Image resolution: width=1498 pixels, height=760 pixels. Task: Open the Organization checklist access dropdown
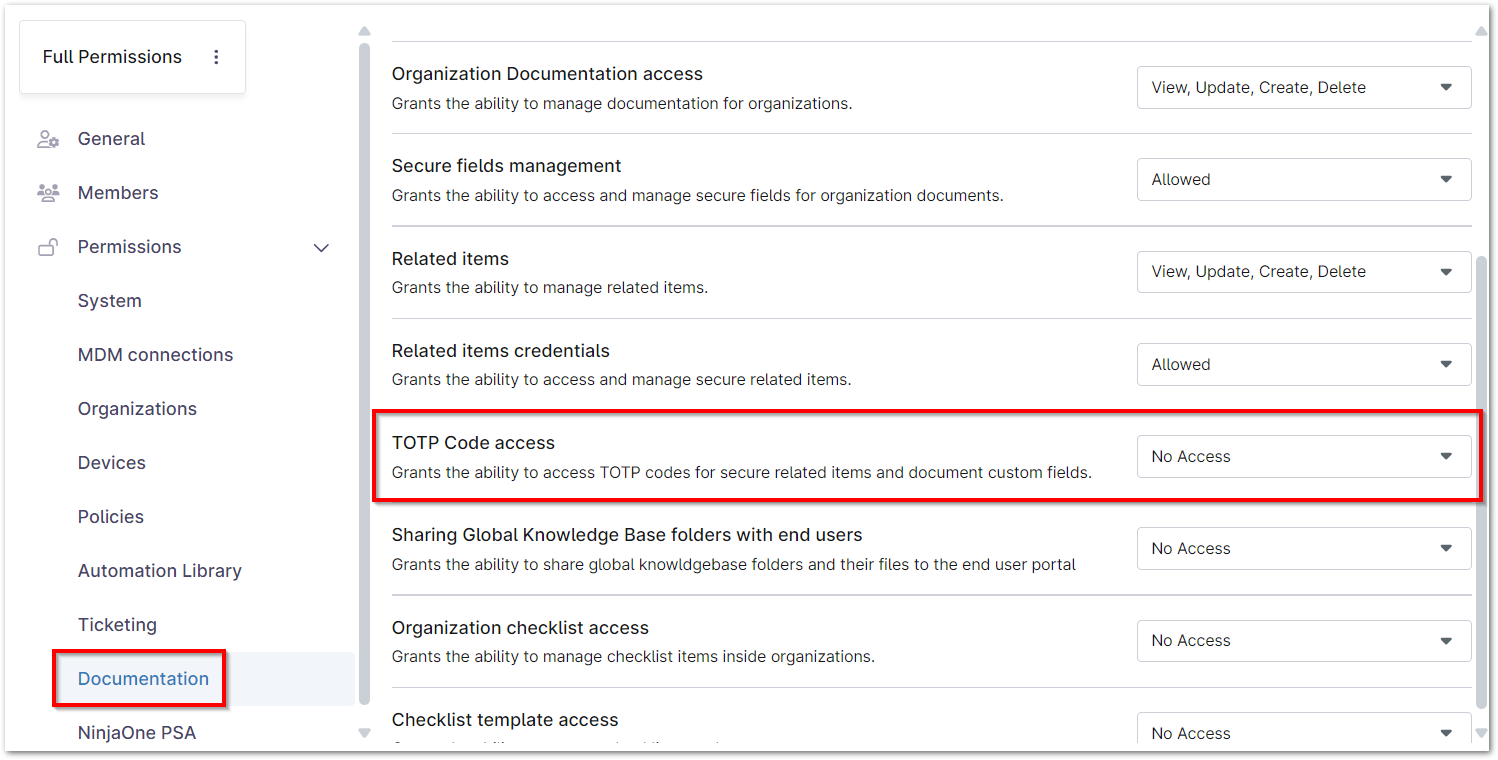click(x=1303, y=641)
